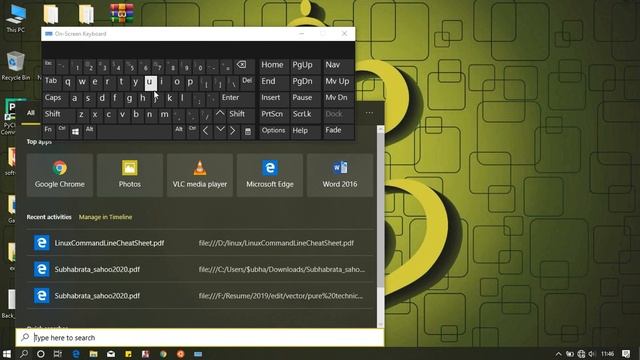The width and height of the screenshot is (640, 360).
Task: Open the search panel three-dots menu
Action: click(x=369, y=113)
